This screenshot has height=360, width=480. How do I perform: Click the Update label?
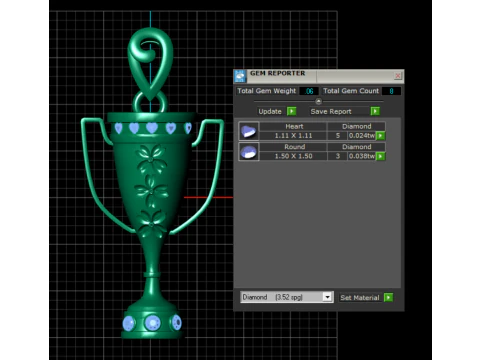point(270,111)
